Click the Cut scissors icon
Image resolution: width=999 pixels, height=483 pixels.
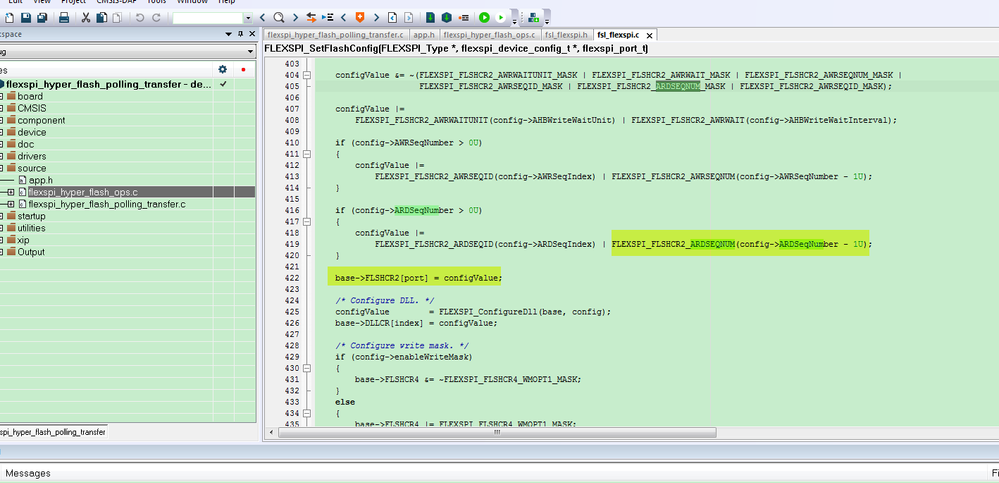[x=86, y=18]
